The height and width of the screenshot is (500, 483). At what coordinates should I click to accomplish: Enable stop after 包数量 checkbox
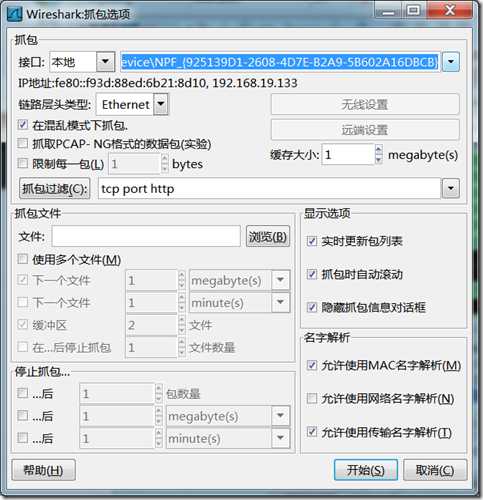23,393
